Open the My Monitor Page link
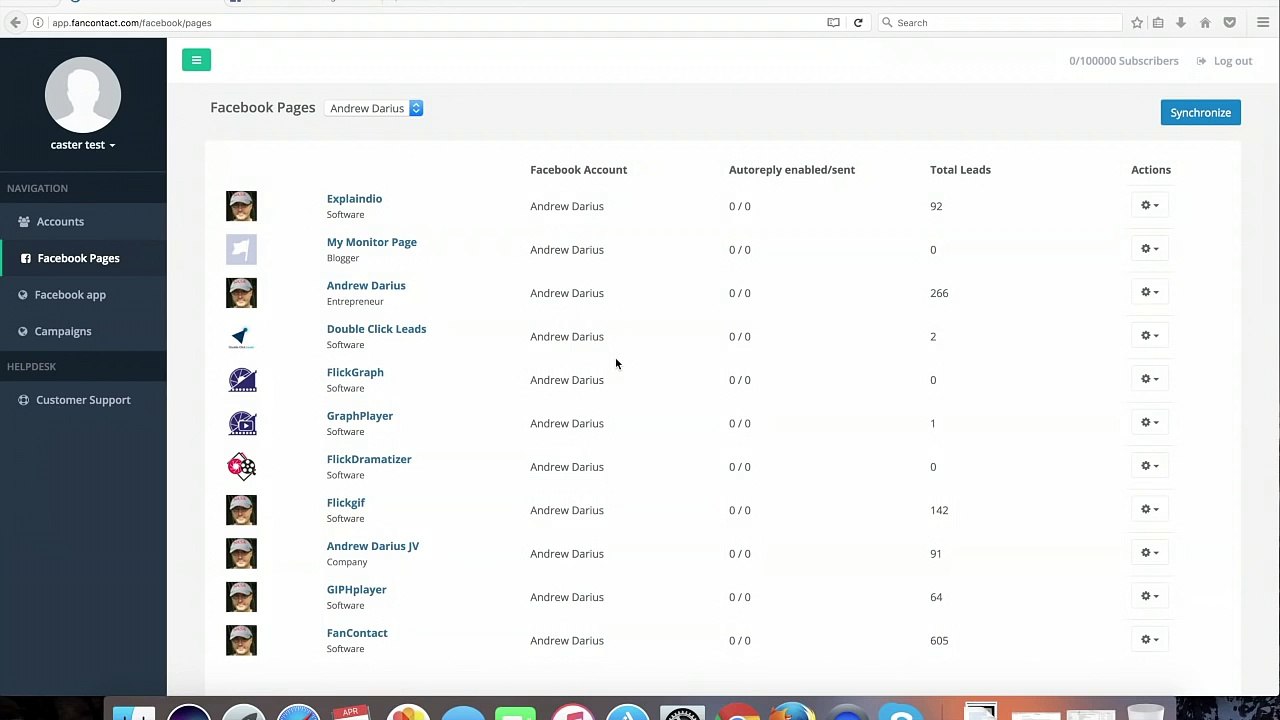The width and height of the screenshot is (1280, 720). click(371, 242)
